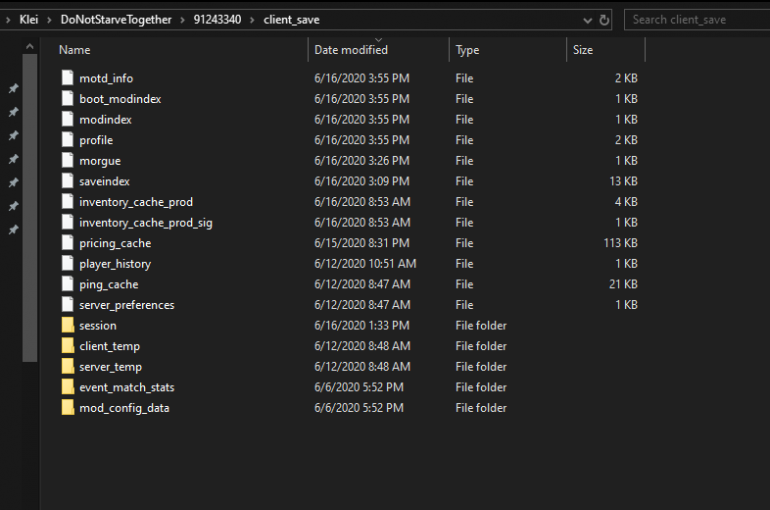770x510 pixels.
Task: Select the session folder icon
Action: click(67, 325)
